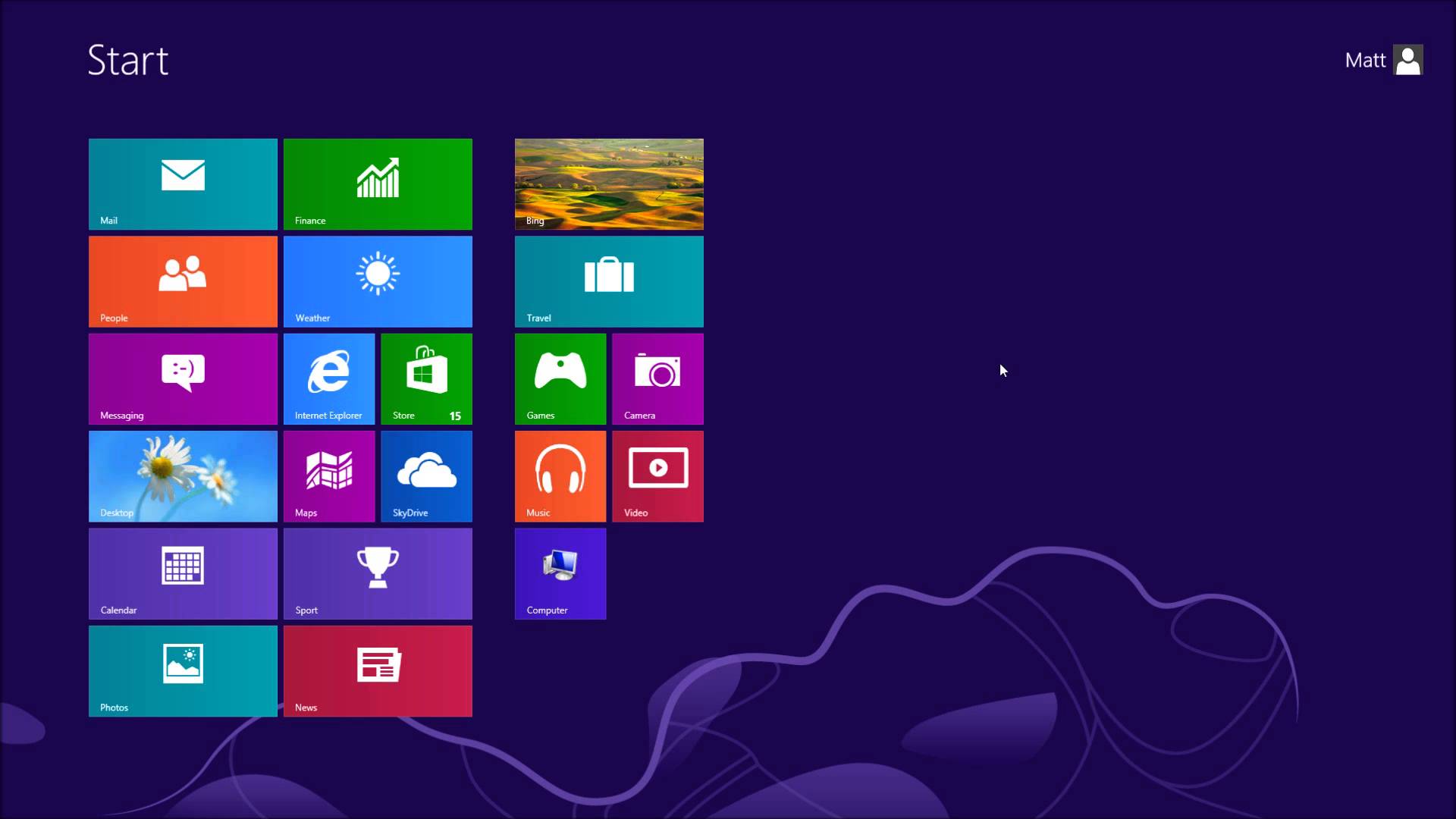Click the user avatar picture

[1408, 60]
